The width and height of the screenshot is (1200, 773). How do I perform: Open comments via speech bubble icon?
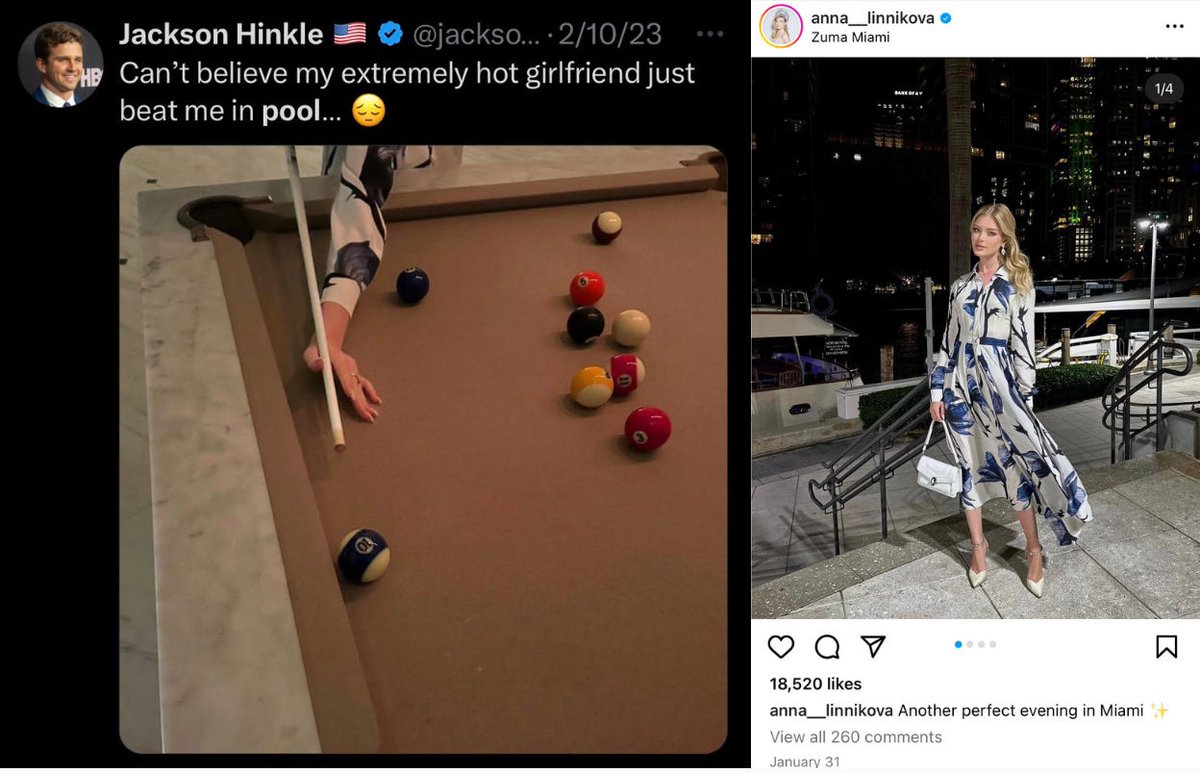[x=827, y=647]
